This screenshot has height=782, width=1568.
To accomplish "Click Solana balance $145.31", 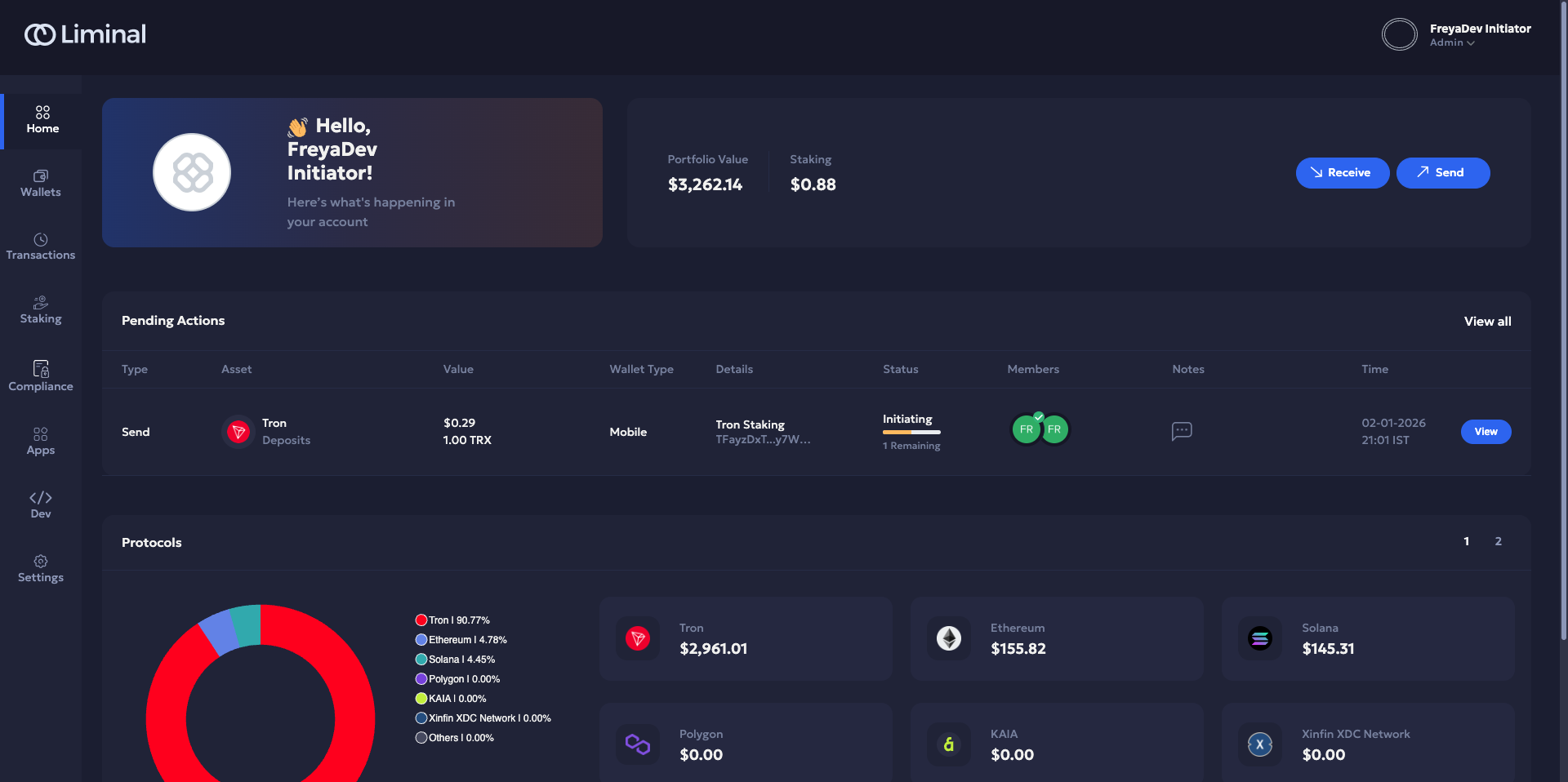I will pyautogui.click(x=1328, y=649).
